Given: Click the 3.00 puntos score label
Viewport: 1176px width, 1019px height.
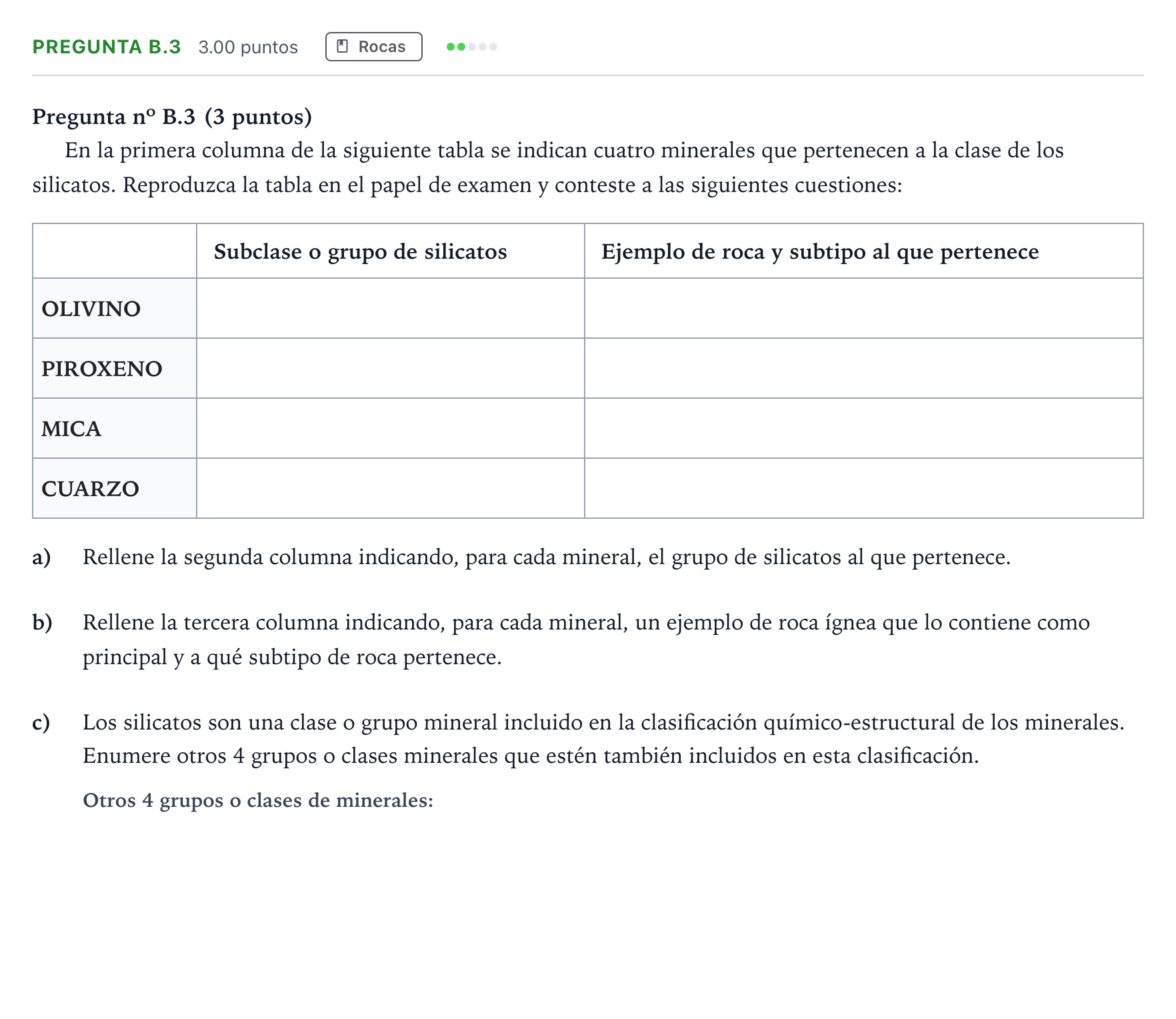Looking at the screenshot, I should pyautogui.click(x=248, y=47).
